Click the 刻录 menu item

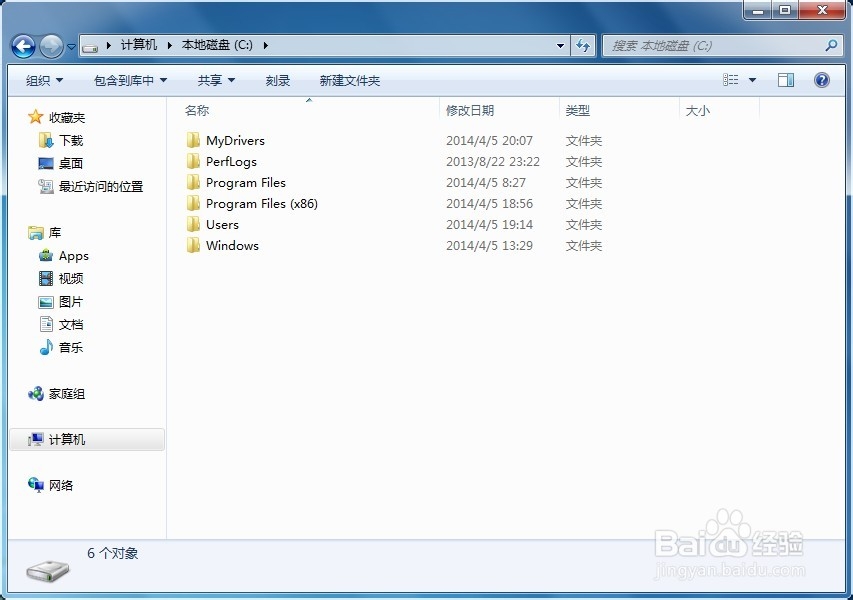tap(277, 80)
